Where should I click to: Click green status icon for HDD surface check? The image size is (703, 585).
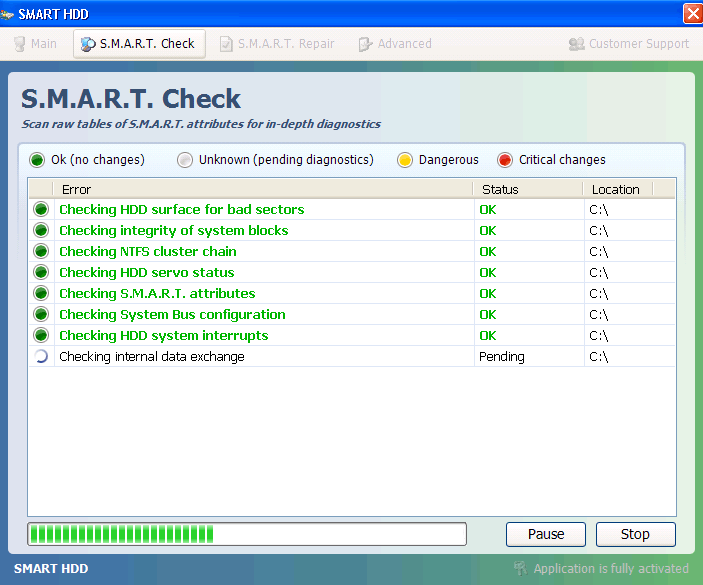(x=41, y=210)
